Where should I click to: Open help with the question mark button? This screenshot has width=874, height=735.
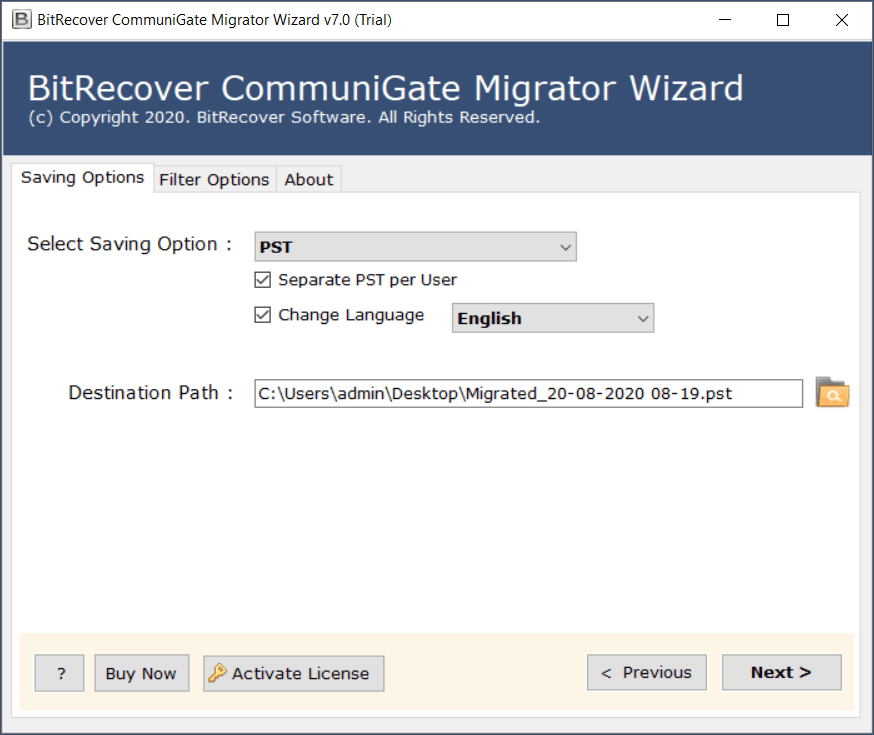tap(60, 673)
